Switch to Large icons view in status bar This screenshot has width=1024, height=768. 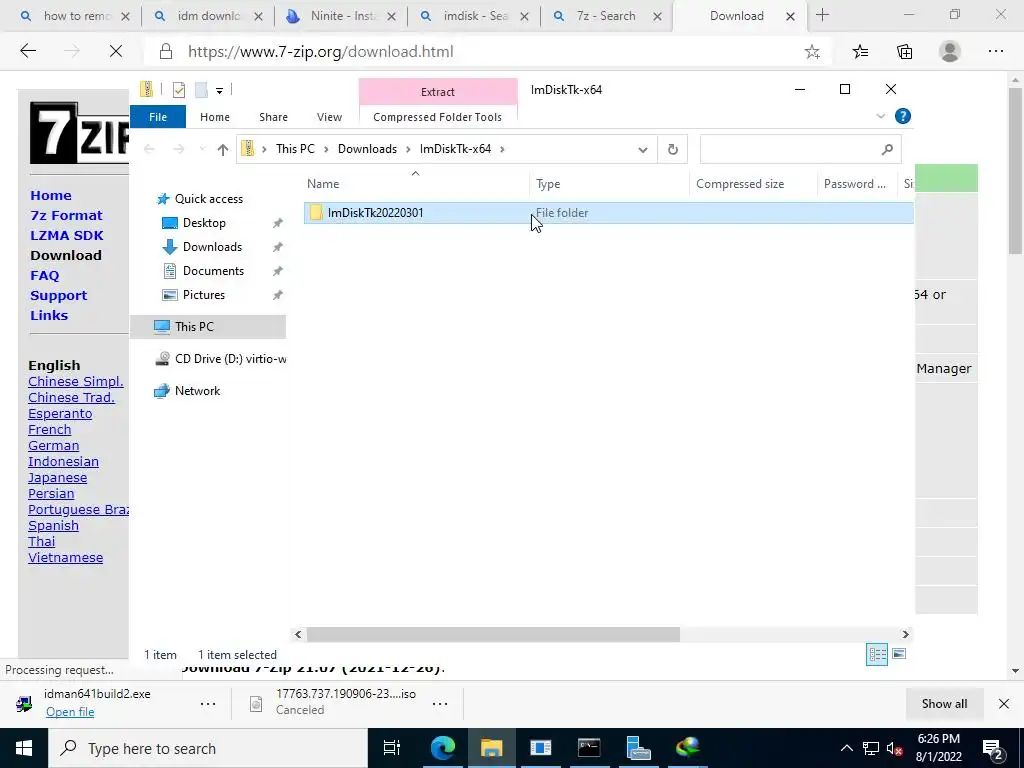899,654
